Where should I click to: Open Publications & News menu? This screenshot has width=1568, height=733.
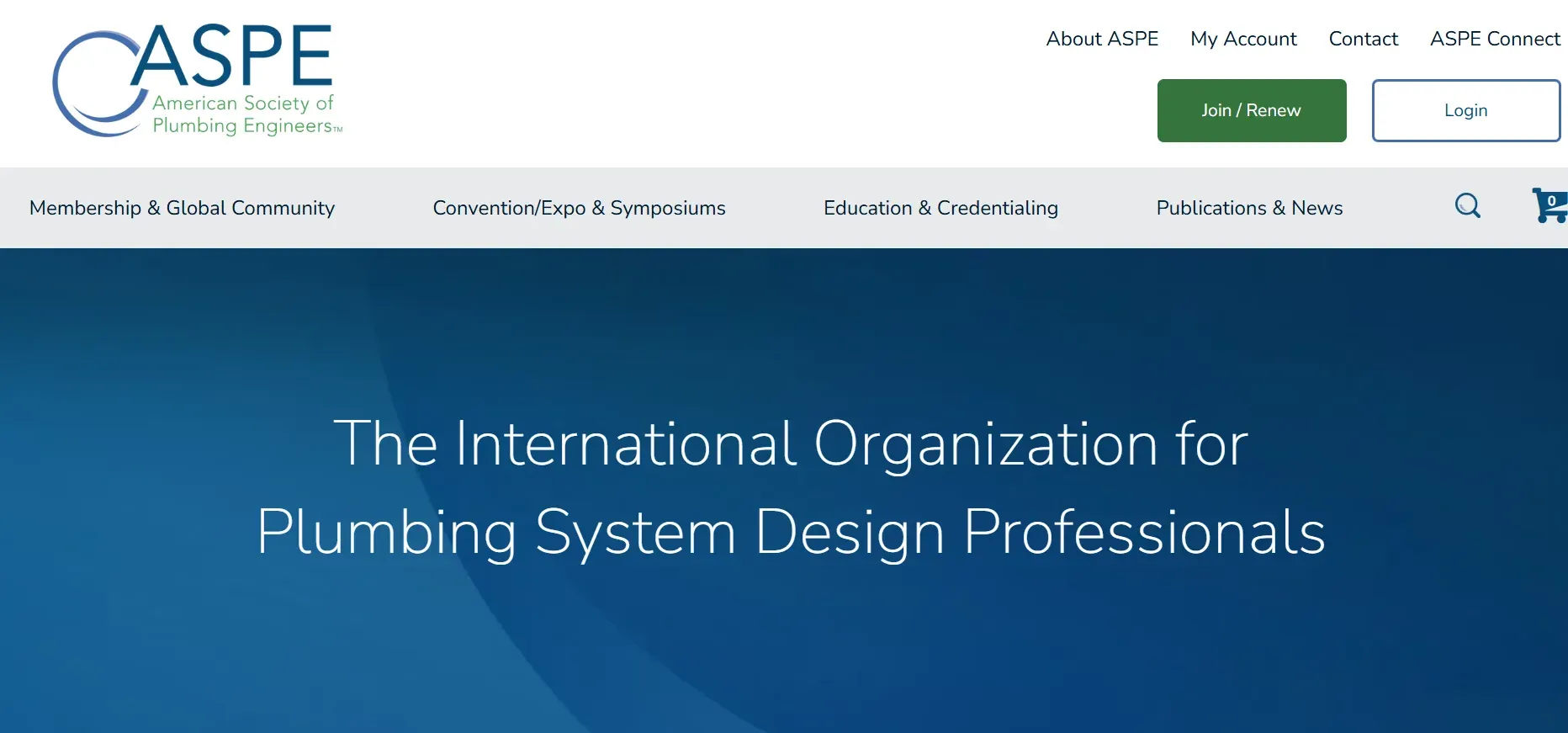pos(1249,208)
